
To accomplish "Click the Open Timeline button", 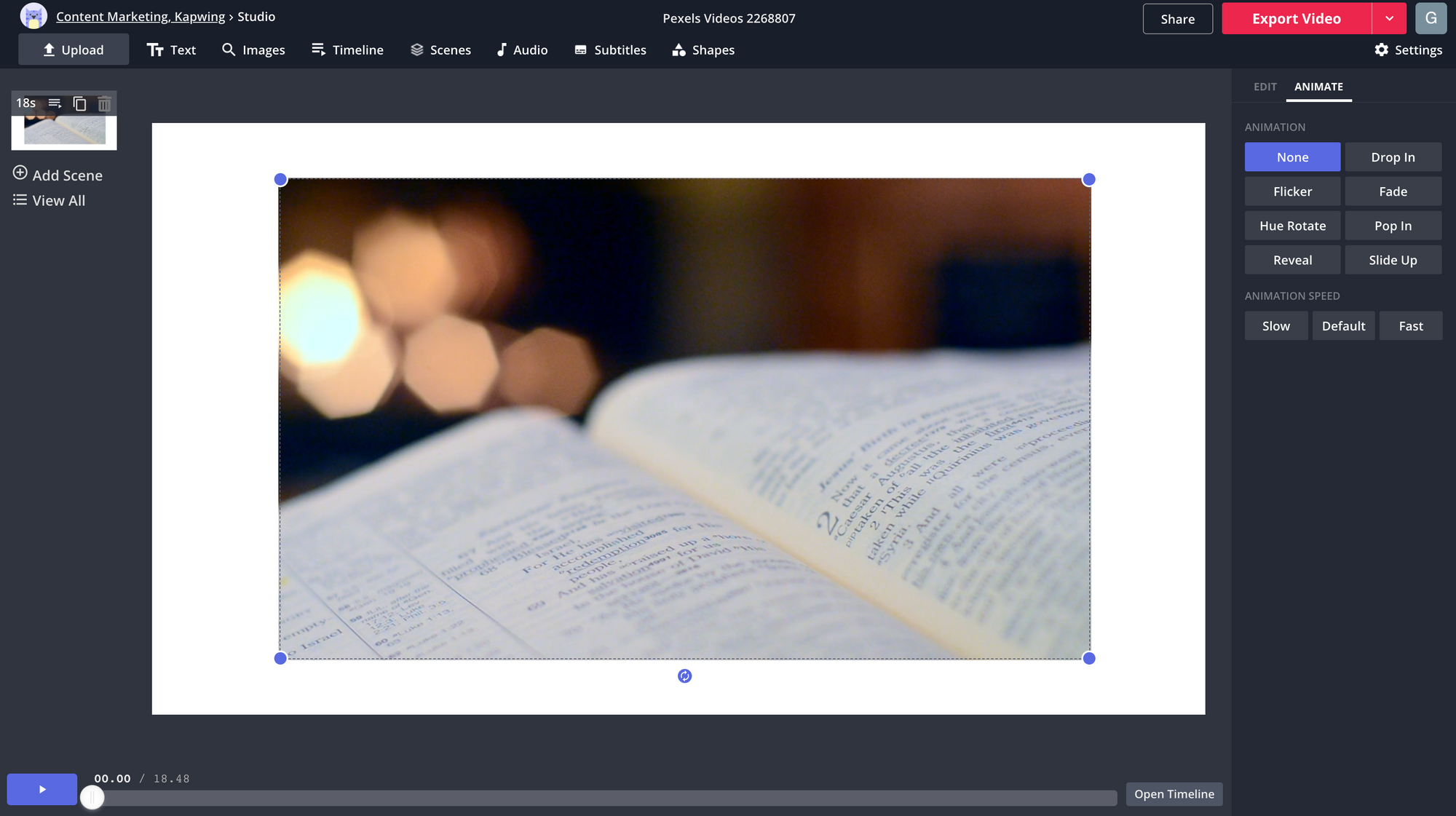I will tap(1174, 794).
